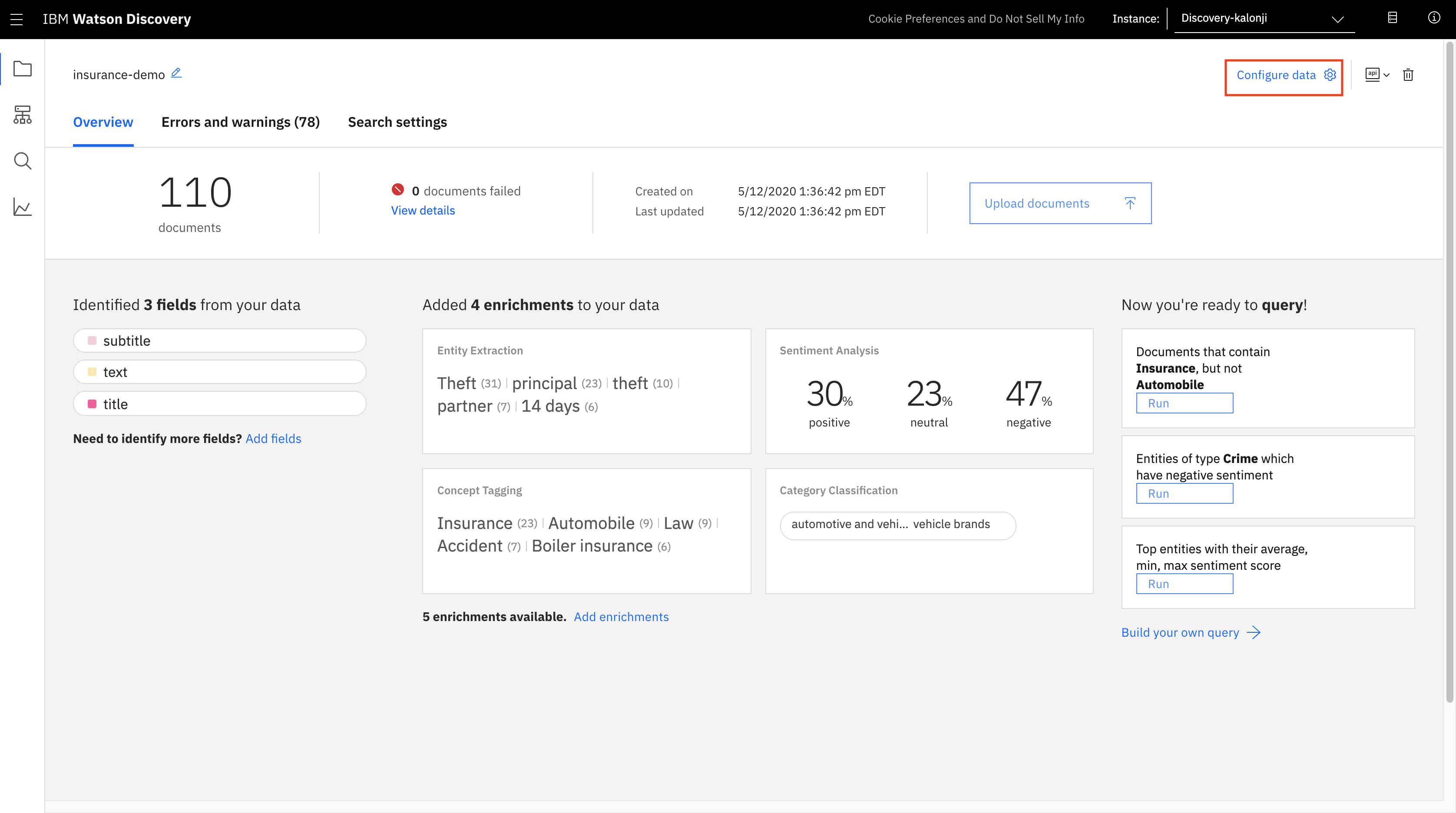
Task: Open the API information icon
Action: tap(1372, 74)
